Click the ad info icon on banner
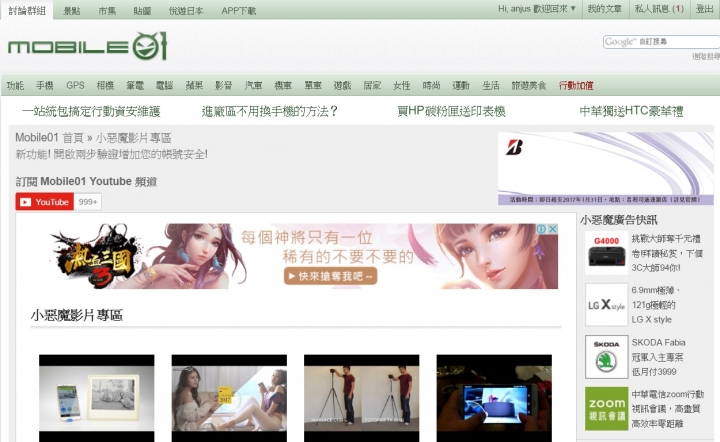The image size is (720, 442). (542, 229)
